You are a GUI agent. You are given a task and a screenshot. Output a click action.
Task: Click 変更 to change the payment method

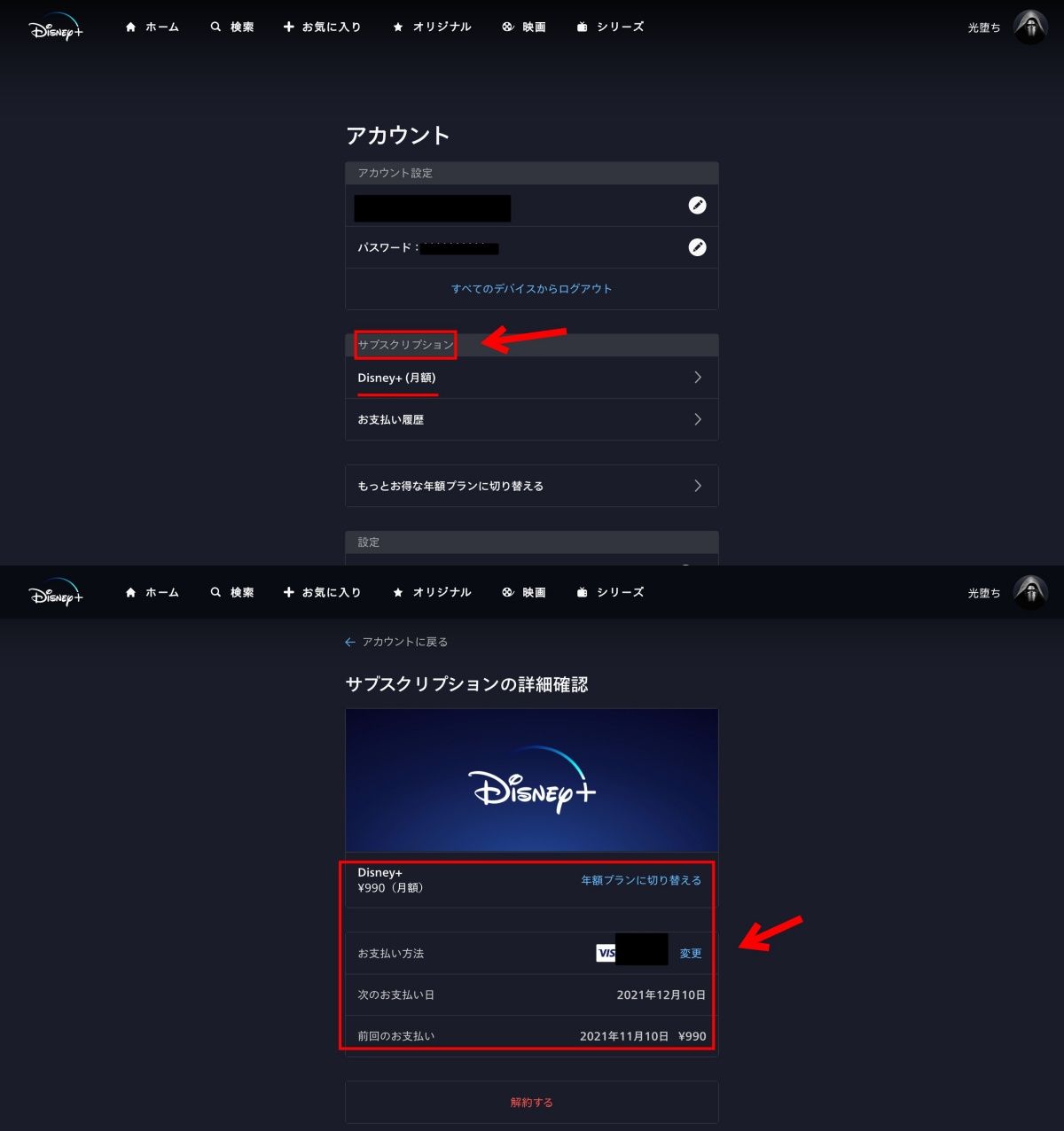pyautogui.click(x=691, y=954)
